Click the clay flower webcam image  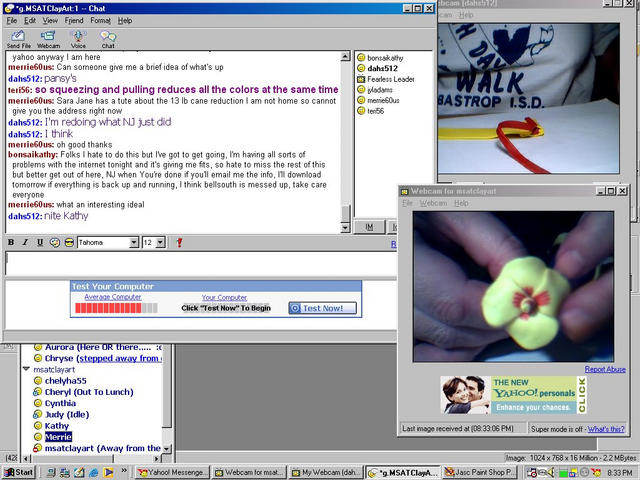[513, 287]
